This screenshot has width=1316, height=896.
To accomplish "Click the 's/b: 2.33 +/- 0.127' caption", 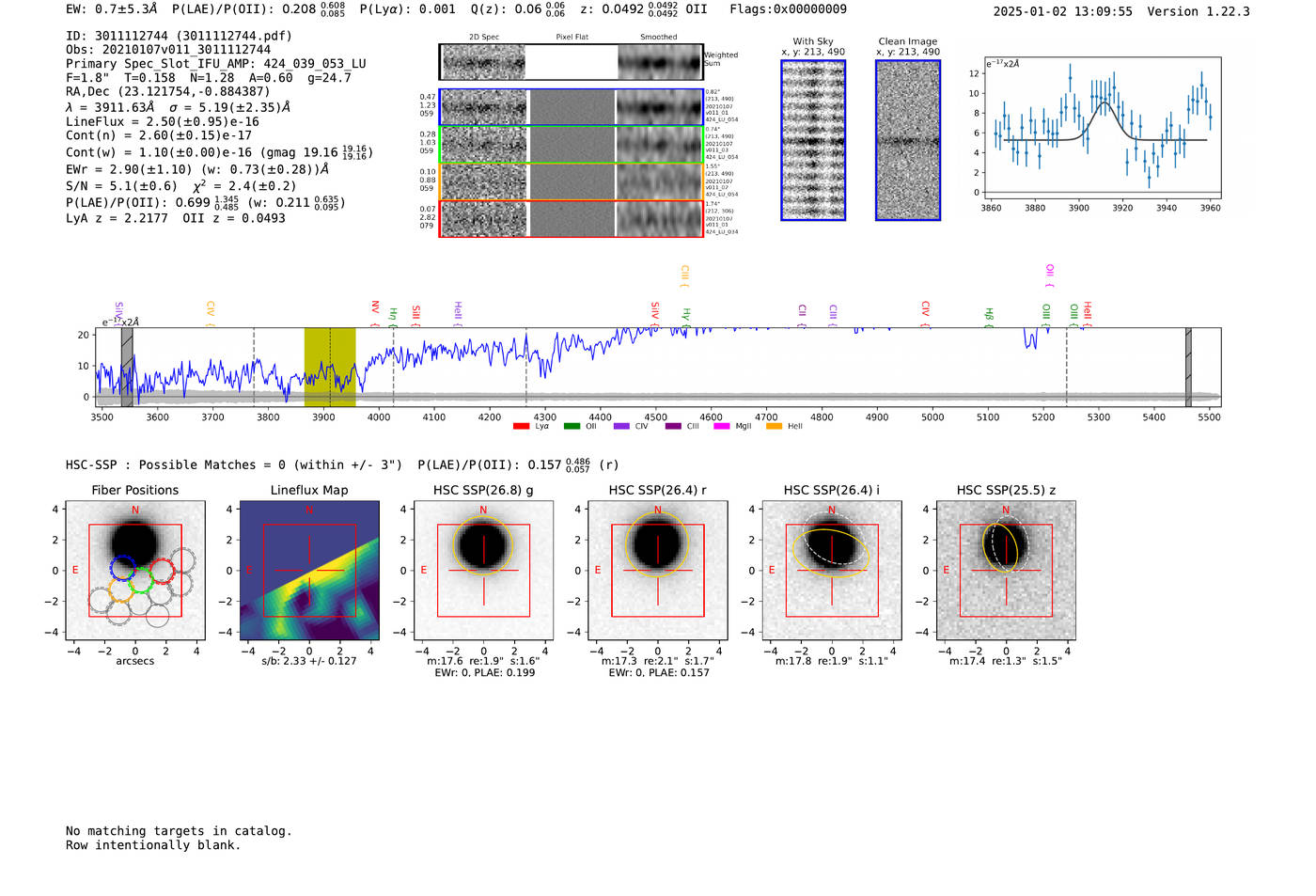I will point(309,661).
